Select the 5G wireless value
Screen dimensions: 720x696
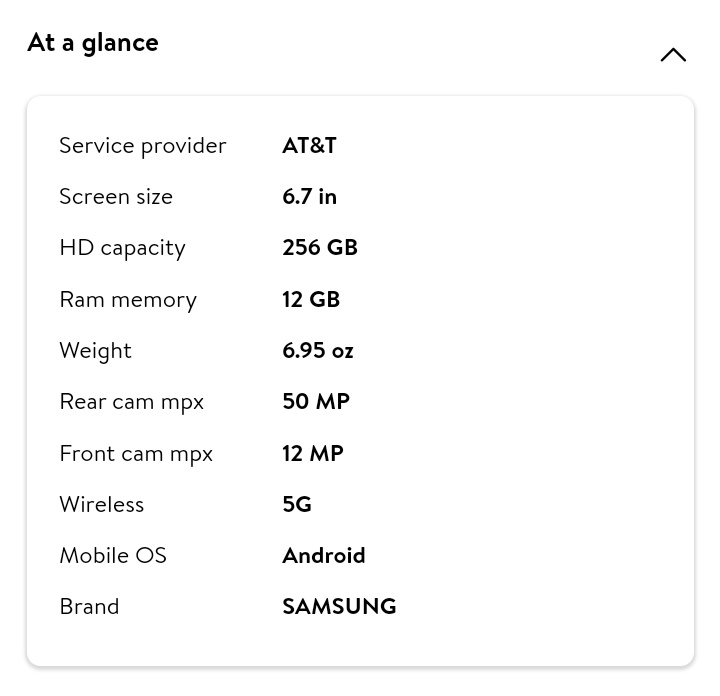[x=296, y=504]
